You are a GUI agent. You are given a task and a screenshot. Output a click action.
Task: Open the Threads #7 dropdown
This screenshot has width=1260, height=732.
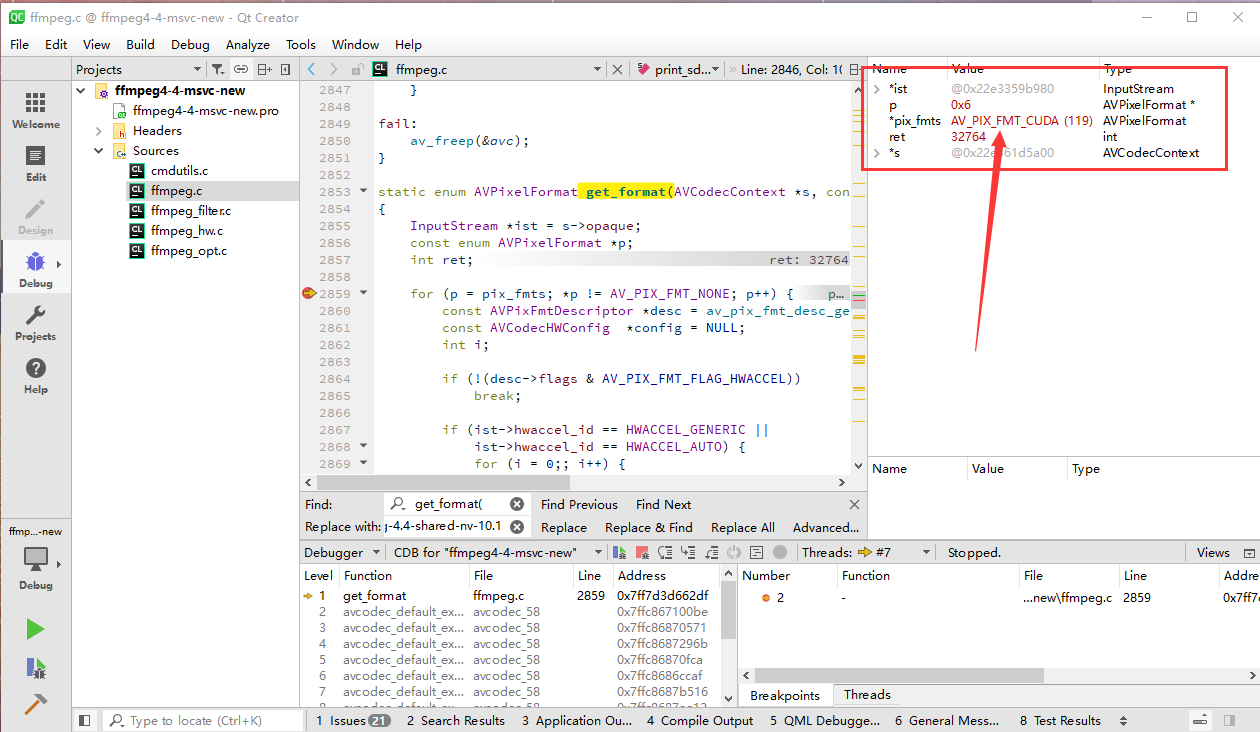(x=893, y=552)
